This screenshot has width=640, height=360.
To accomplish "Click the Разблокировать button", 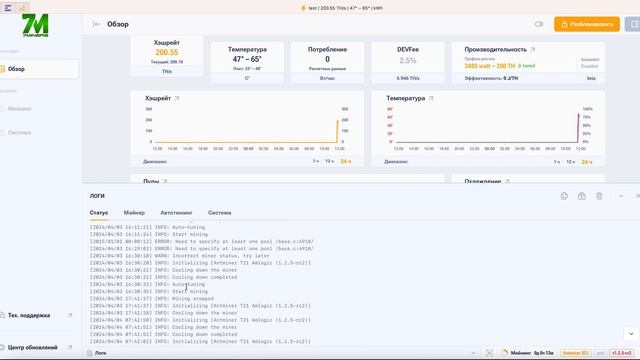I will 587,24.
